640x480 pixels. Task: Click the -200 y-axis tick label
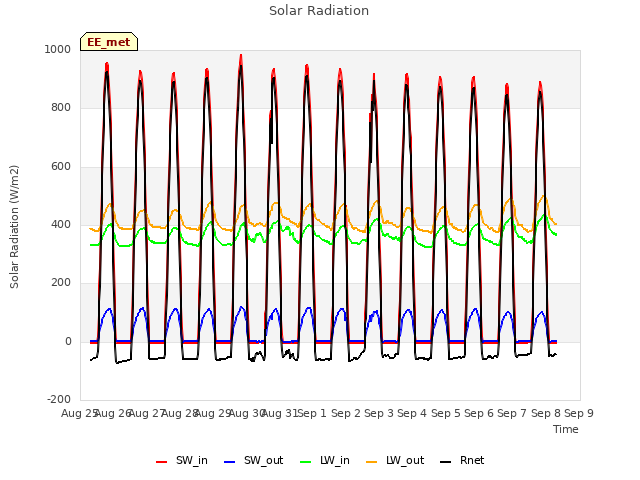point(59,399)
